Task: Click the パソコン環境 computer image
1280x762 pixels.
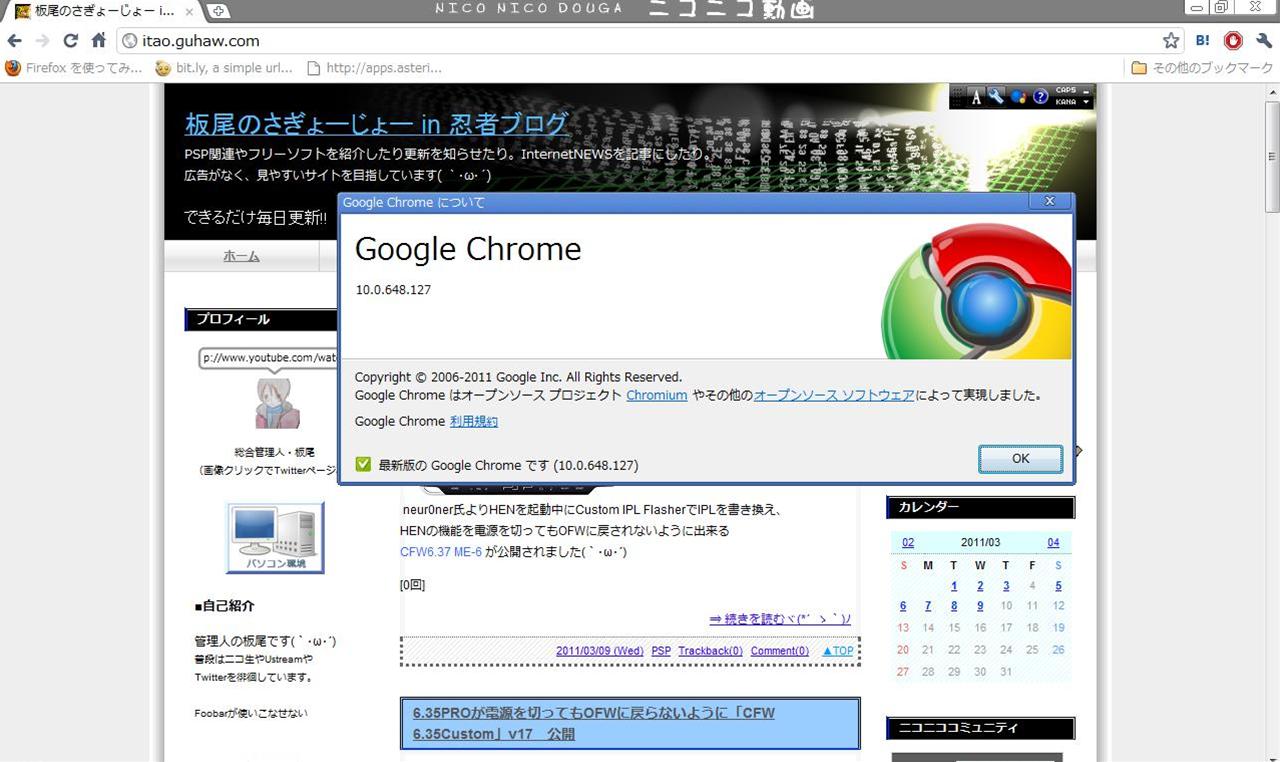Action: tap(275, 538)
